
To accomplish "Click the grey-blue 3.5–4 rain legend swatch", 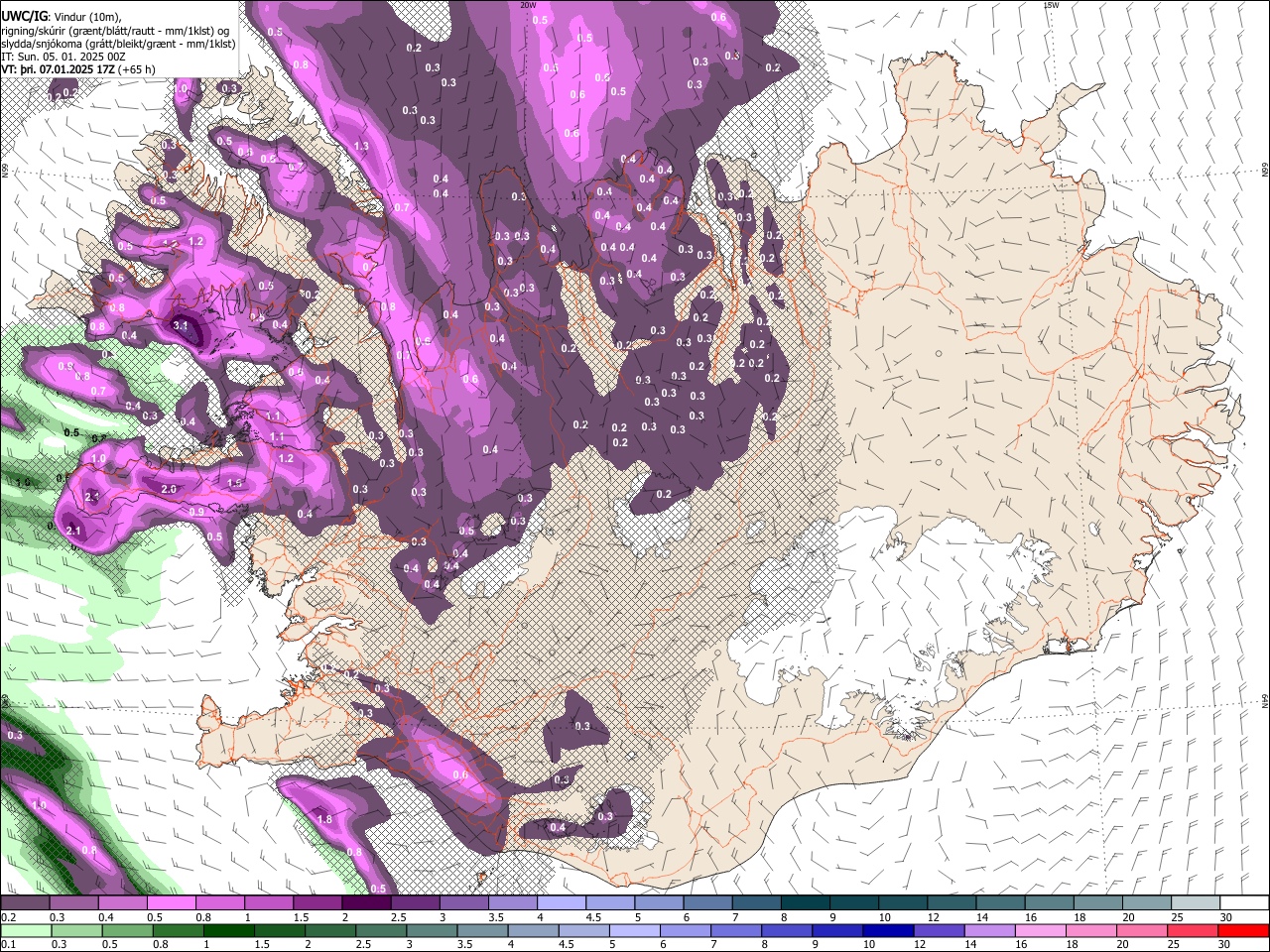I will pyautogui.click(x=482, y=931).
